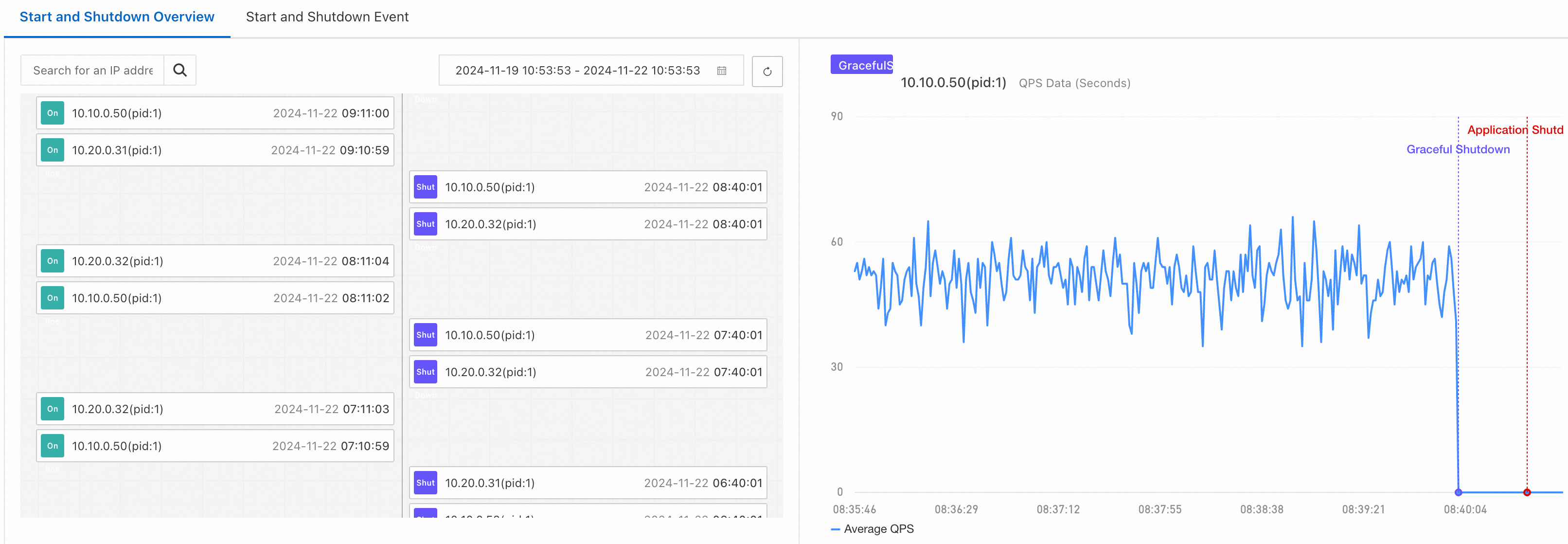Click Shut badge for 10.20.0.32 at 07:40:01
This screenshot has height=544, width=1568.
tap(425, 372)
